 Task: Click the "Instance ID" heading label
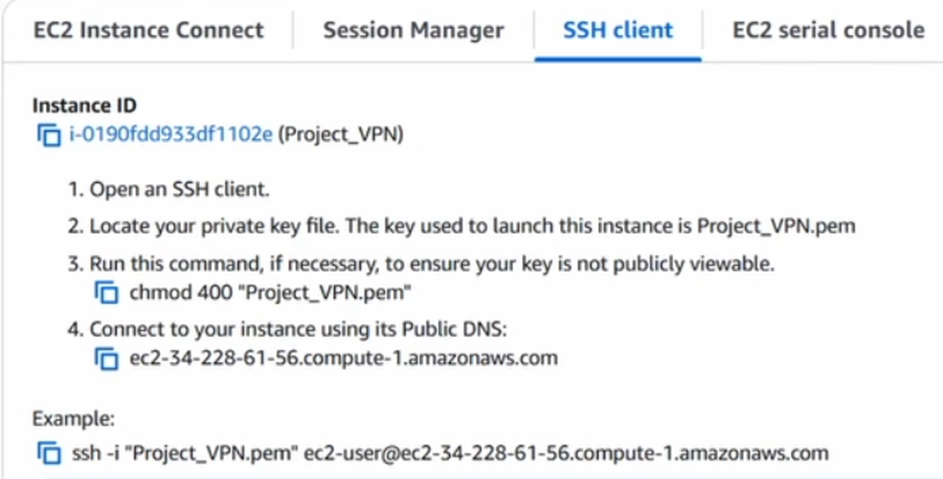[85, 106]
